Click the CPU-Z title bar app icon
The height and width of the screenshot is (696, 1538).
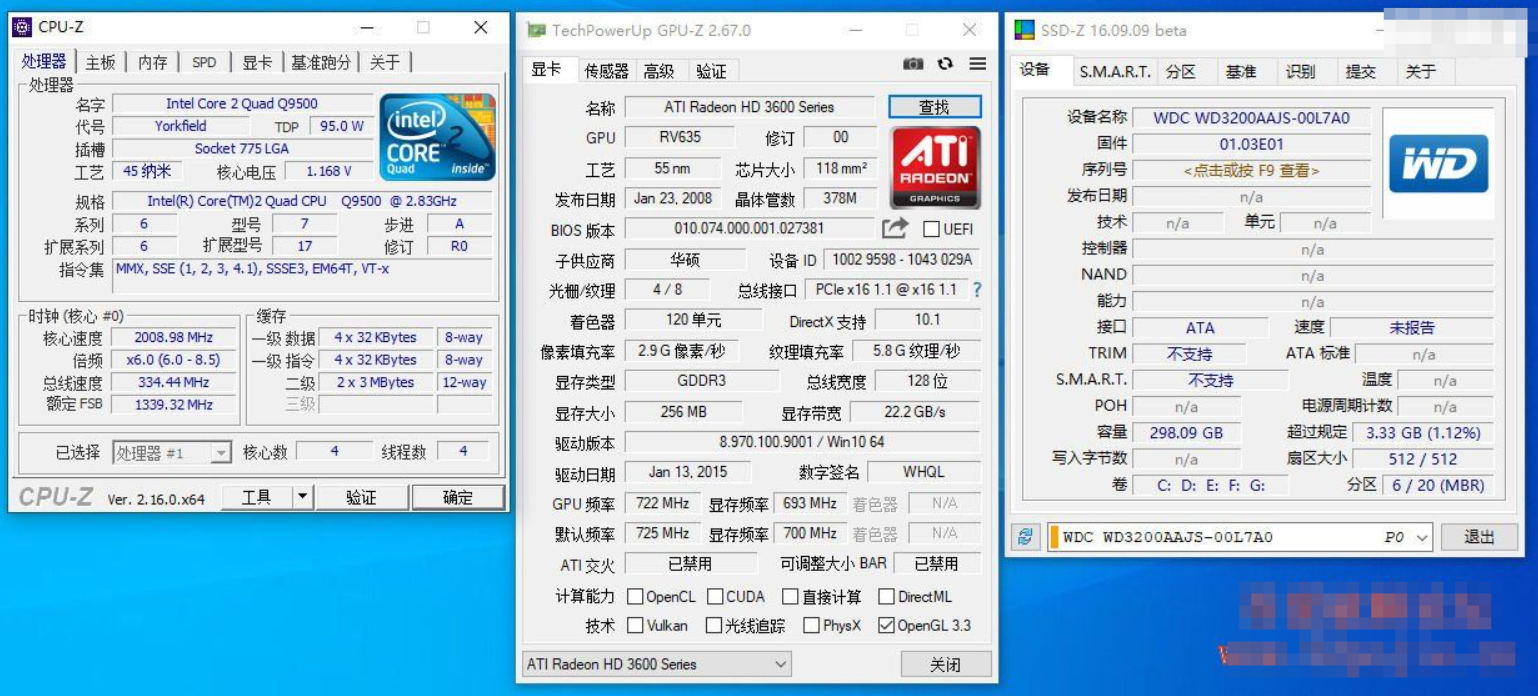[23, 27]
